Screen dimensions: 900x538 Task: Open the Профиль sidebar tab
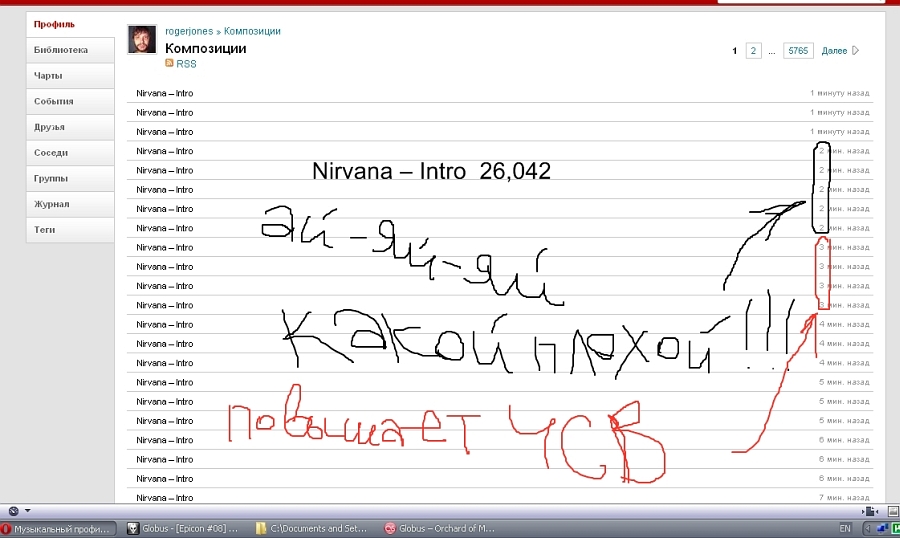[70, 25]
